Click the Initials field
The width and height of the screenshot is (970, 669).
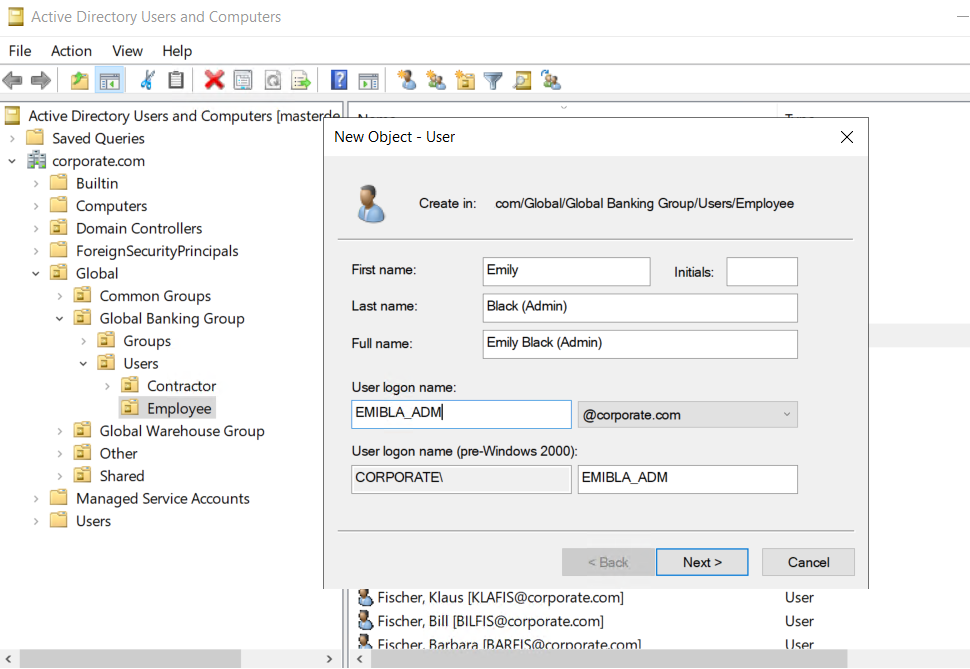point(762,271)
